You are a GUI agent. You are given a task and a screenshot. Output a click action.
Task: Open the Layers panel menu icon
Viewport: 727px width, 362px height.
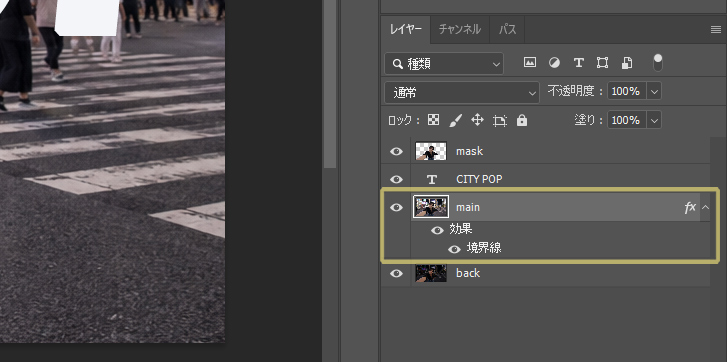coord(715,30)
